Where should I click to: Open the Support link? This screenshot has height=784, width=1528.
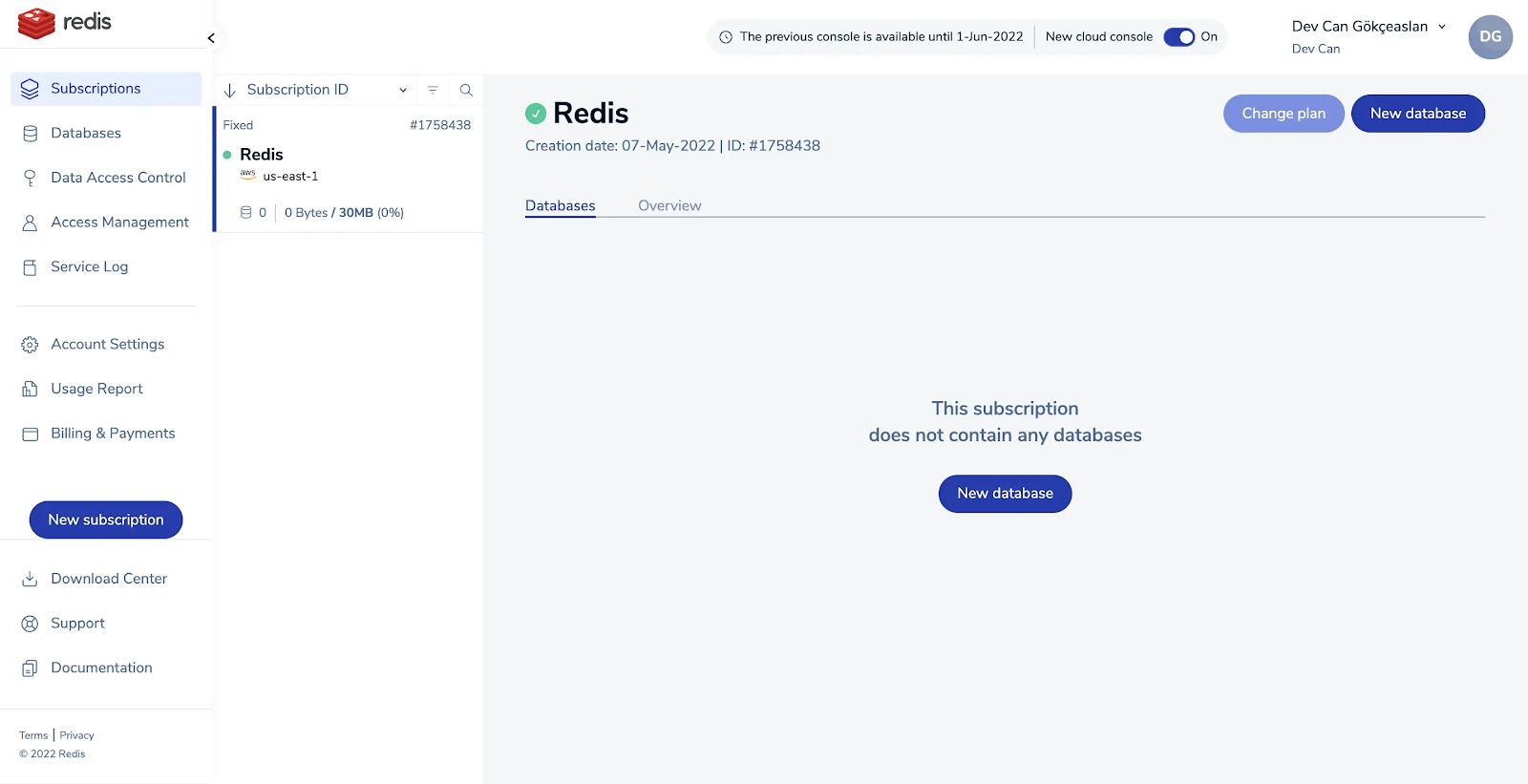(77, 624)
